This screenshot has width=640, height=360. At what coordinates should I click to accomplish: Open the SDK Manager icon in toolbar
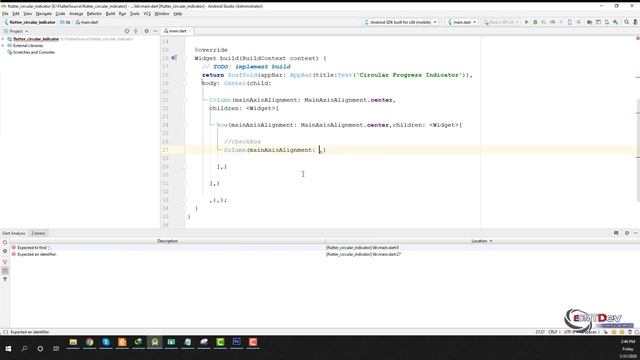(x=616, y=22)
